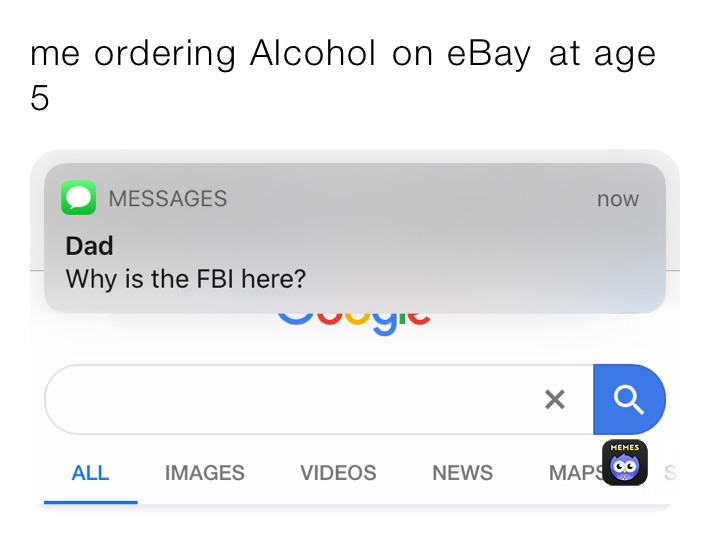The height and width of the screenshot is (543, 710).
Task: Click the word eBay in the caption
Action: pos(489,54)
